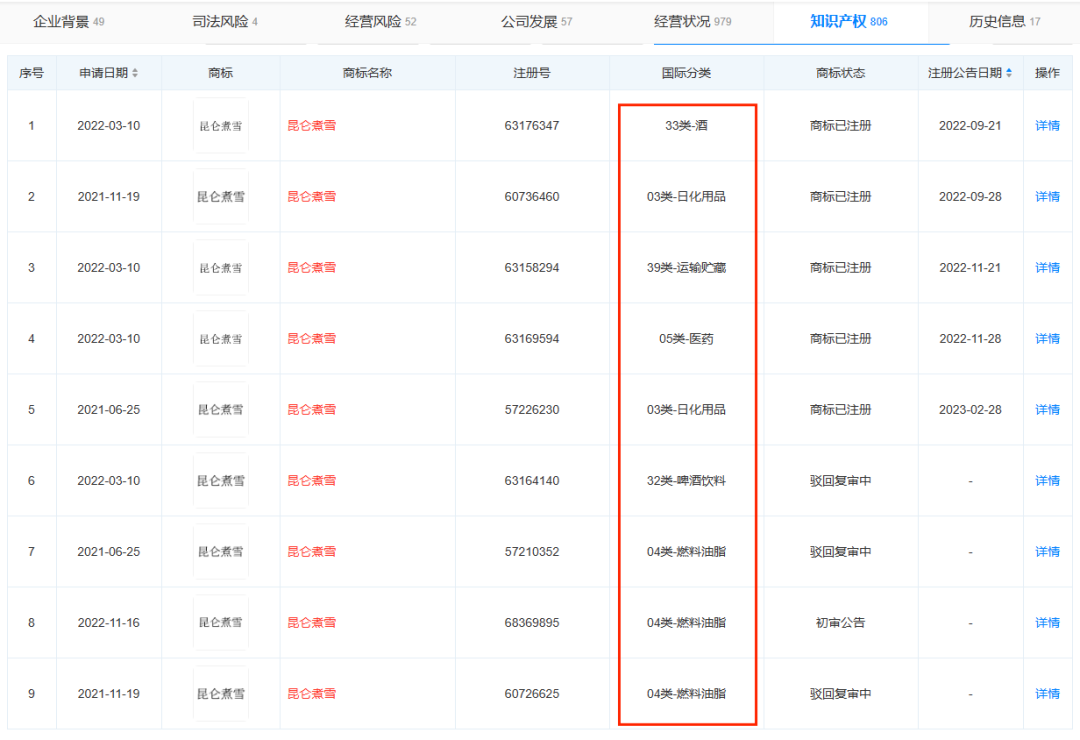View 详情 for registration 57210352

[1047, 552]
